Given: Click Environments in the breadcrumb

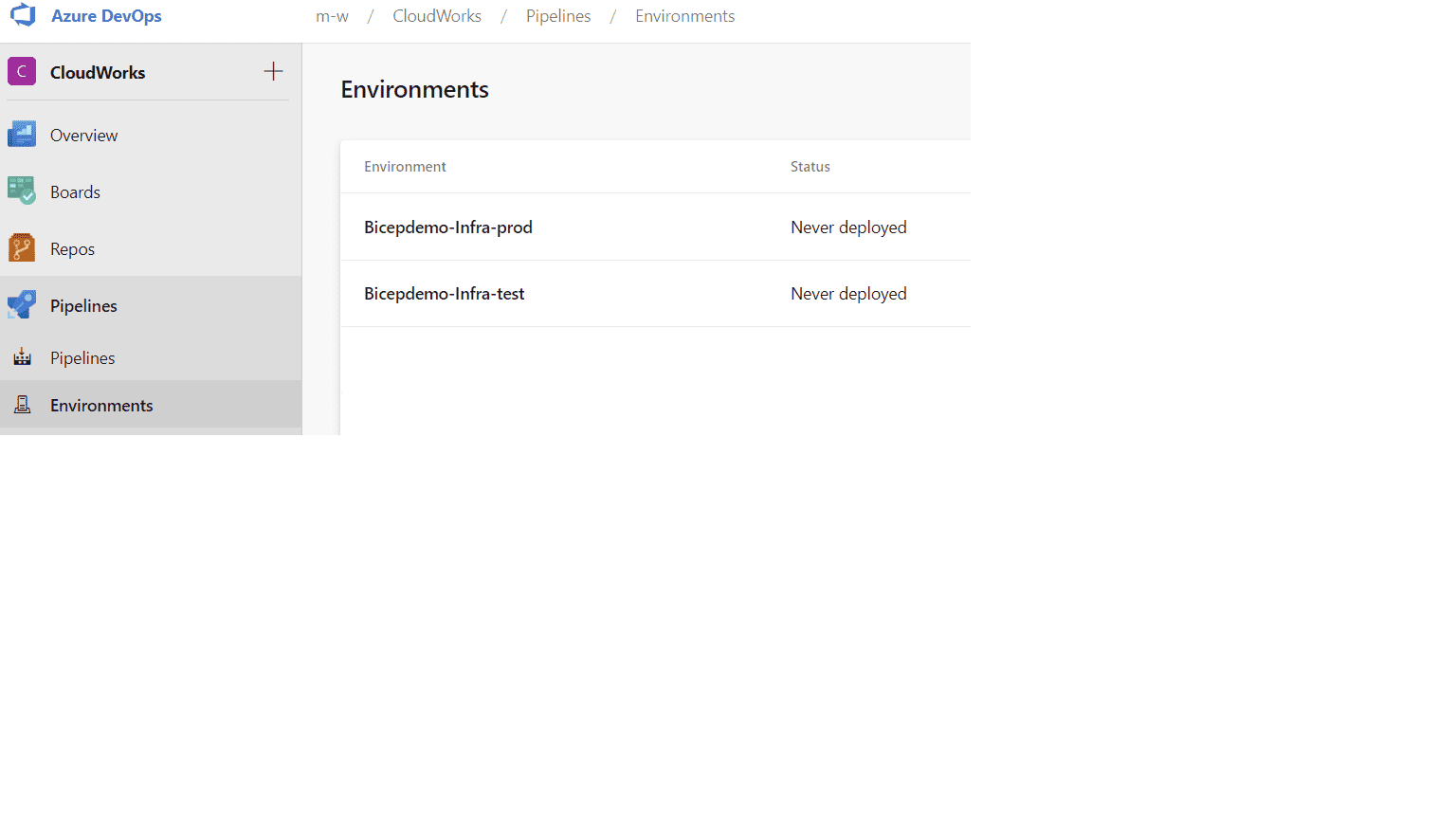Looking at the screenshot, I should (x=685, y=16).
